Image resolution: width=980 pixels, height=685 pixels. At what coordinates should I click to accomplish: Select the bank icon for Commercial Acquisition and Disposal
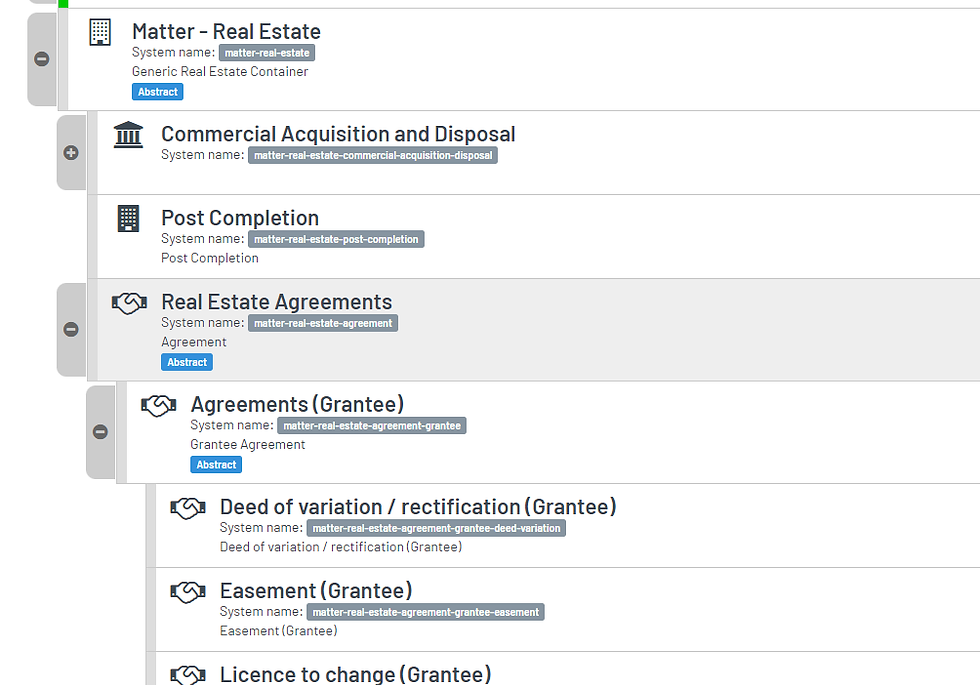tap(128, 134)
